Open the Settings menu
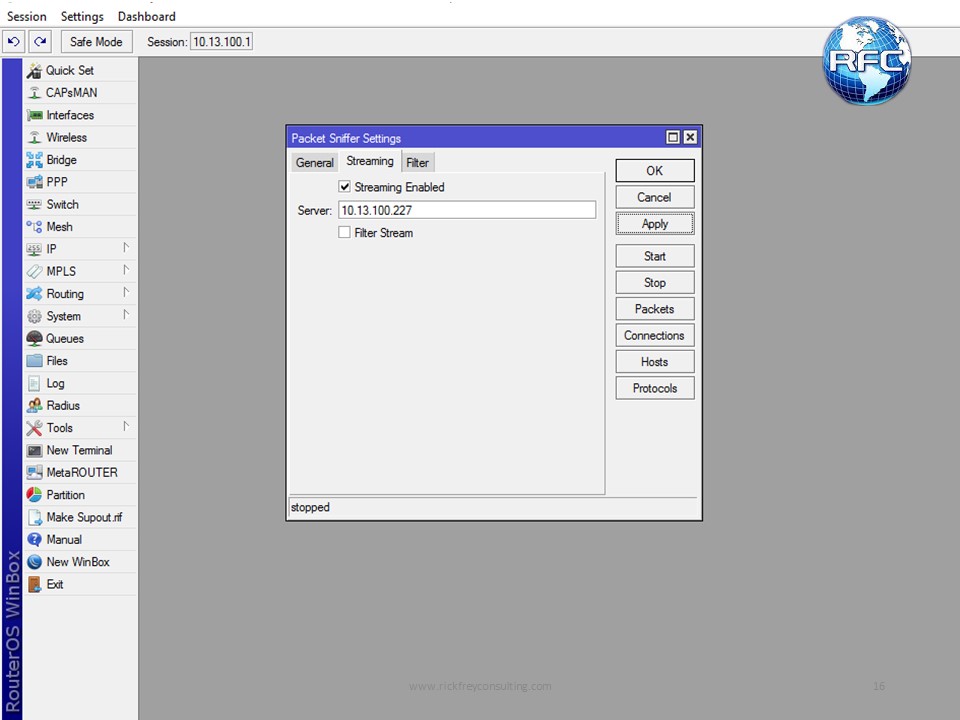 [x=82, y=17]
